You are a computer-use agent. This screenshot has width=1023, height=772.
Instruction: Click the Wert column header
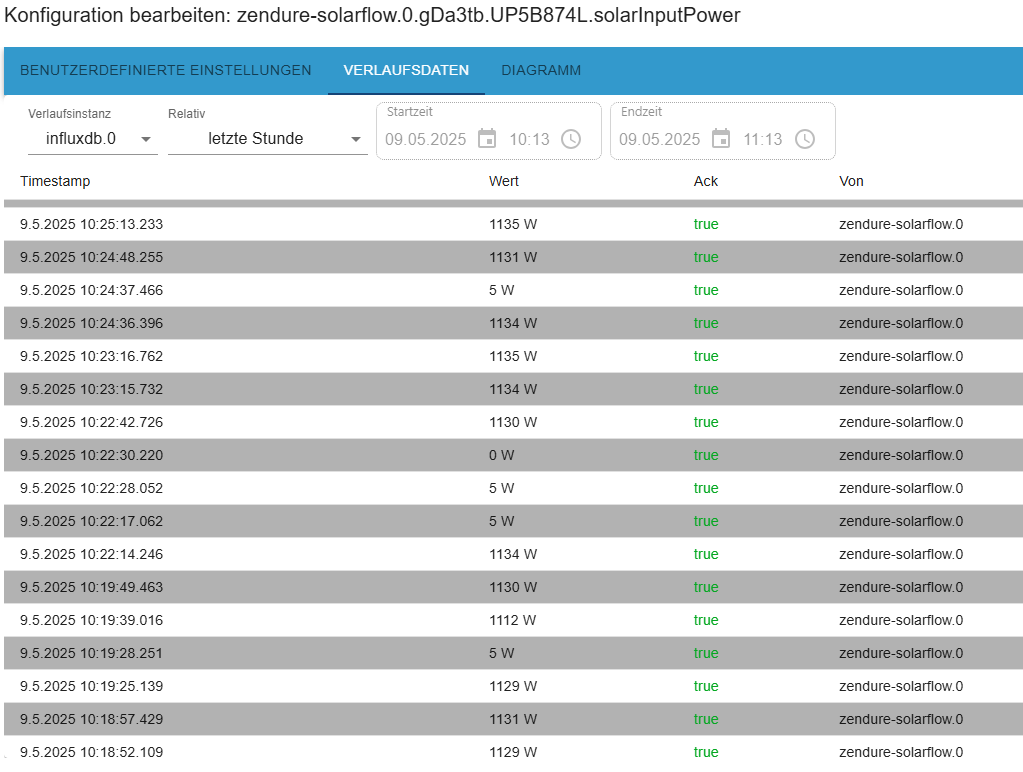coord(504,181)
